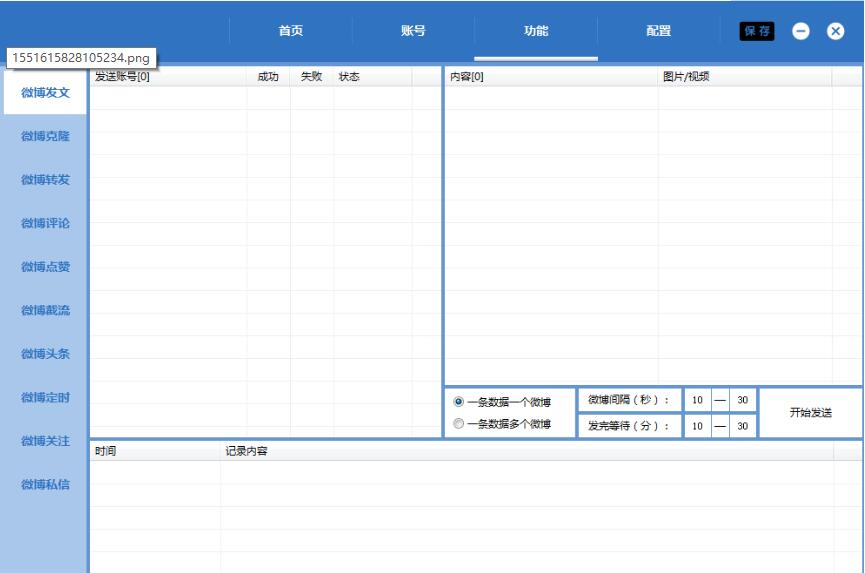
Task: Click the 记录内容 log column header
Action: 527,451
